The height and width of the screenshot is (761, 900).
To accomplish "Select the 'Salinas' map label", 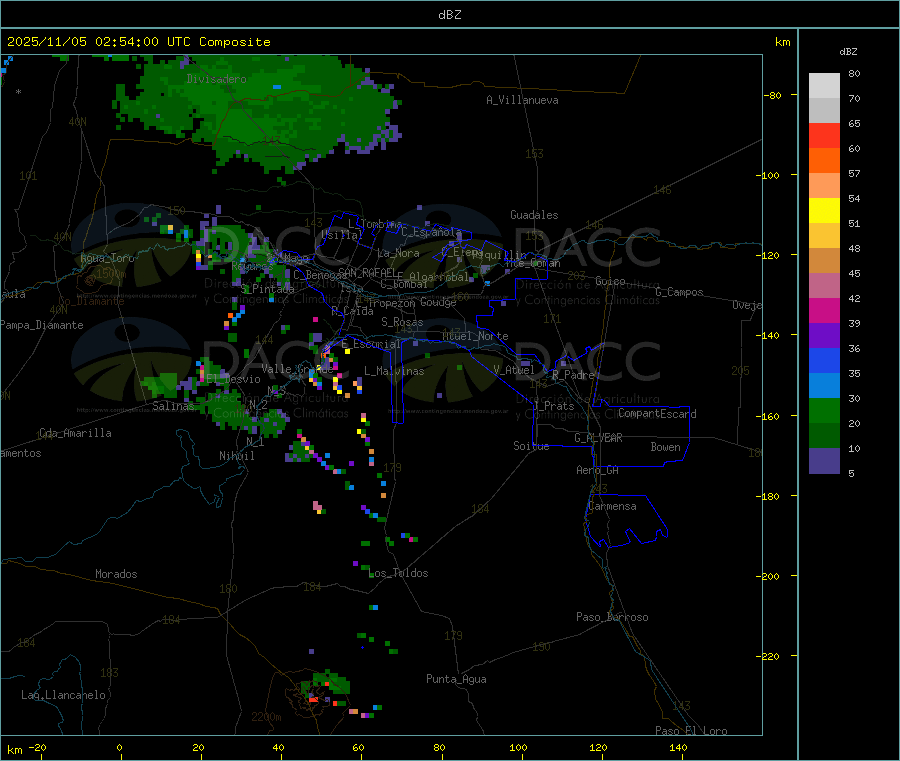I will point(173,406).
